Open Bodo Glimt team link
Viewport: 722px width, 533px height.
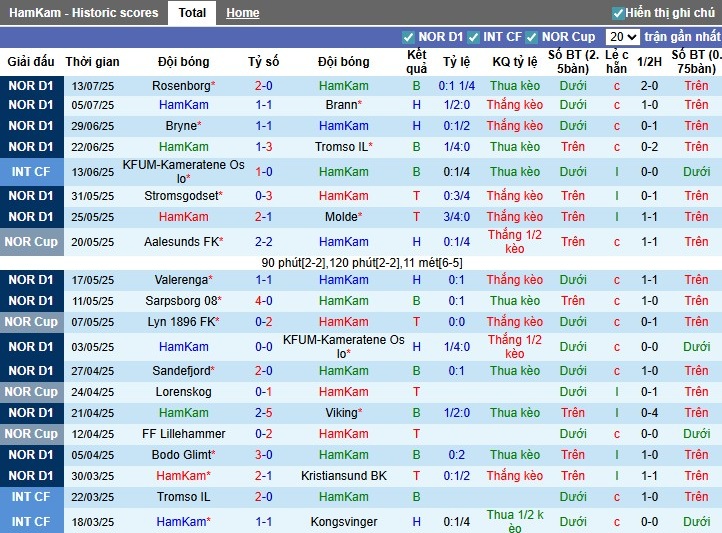pyautogui.click(x=181, y=455)
